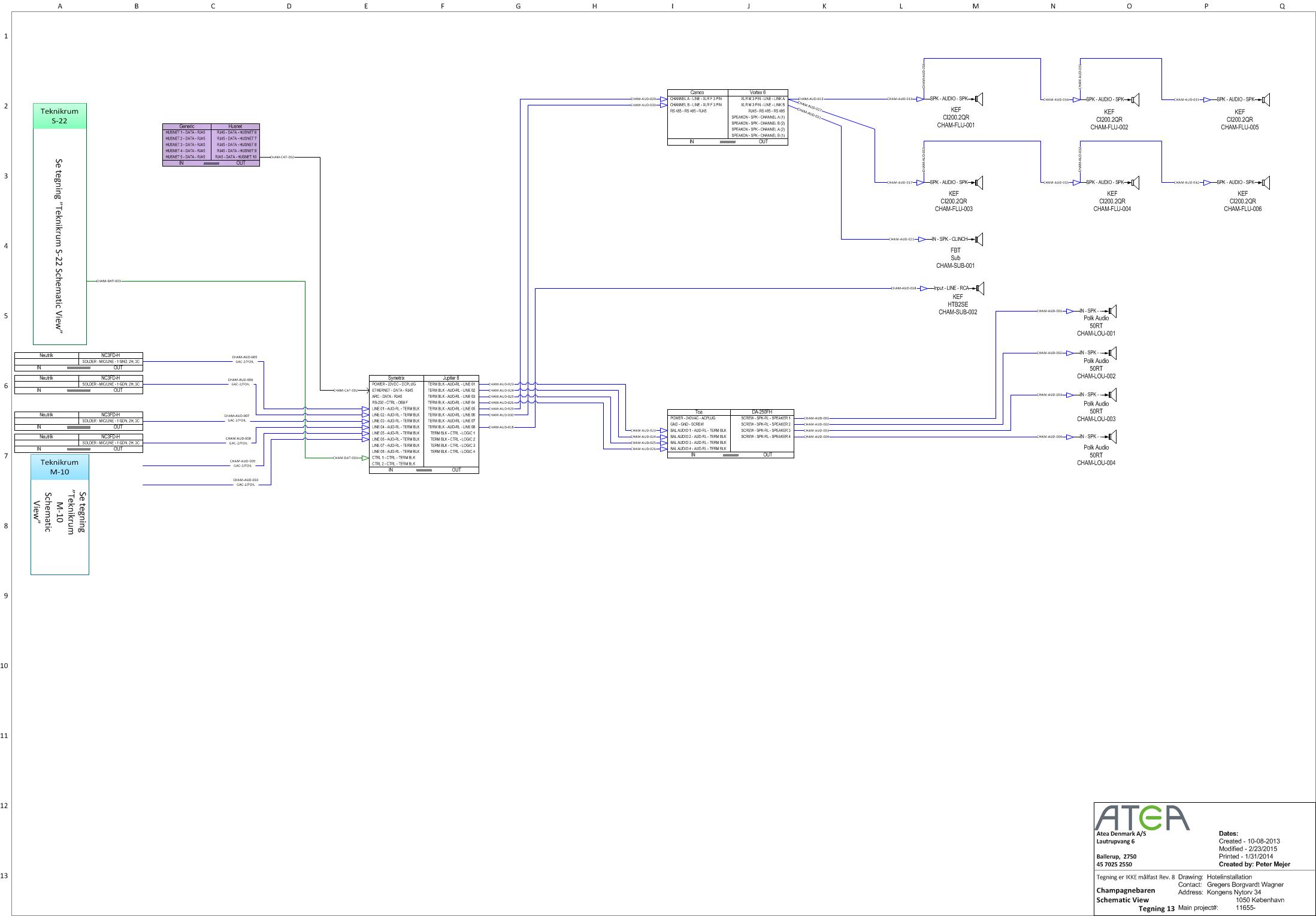
Task: Click the blue Teknikrum M-10 header box
Action: coord(60,467)
